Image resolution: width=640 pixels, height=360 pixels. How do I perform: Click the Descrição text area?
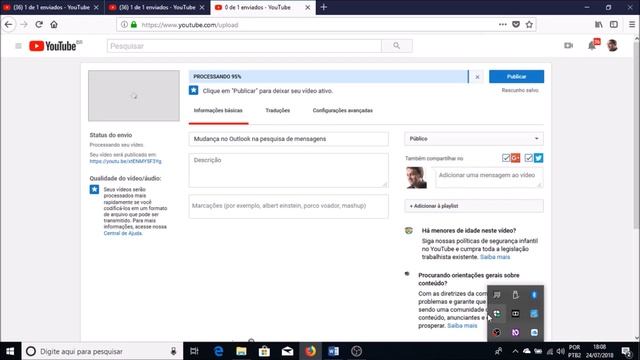point(289,171)
